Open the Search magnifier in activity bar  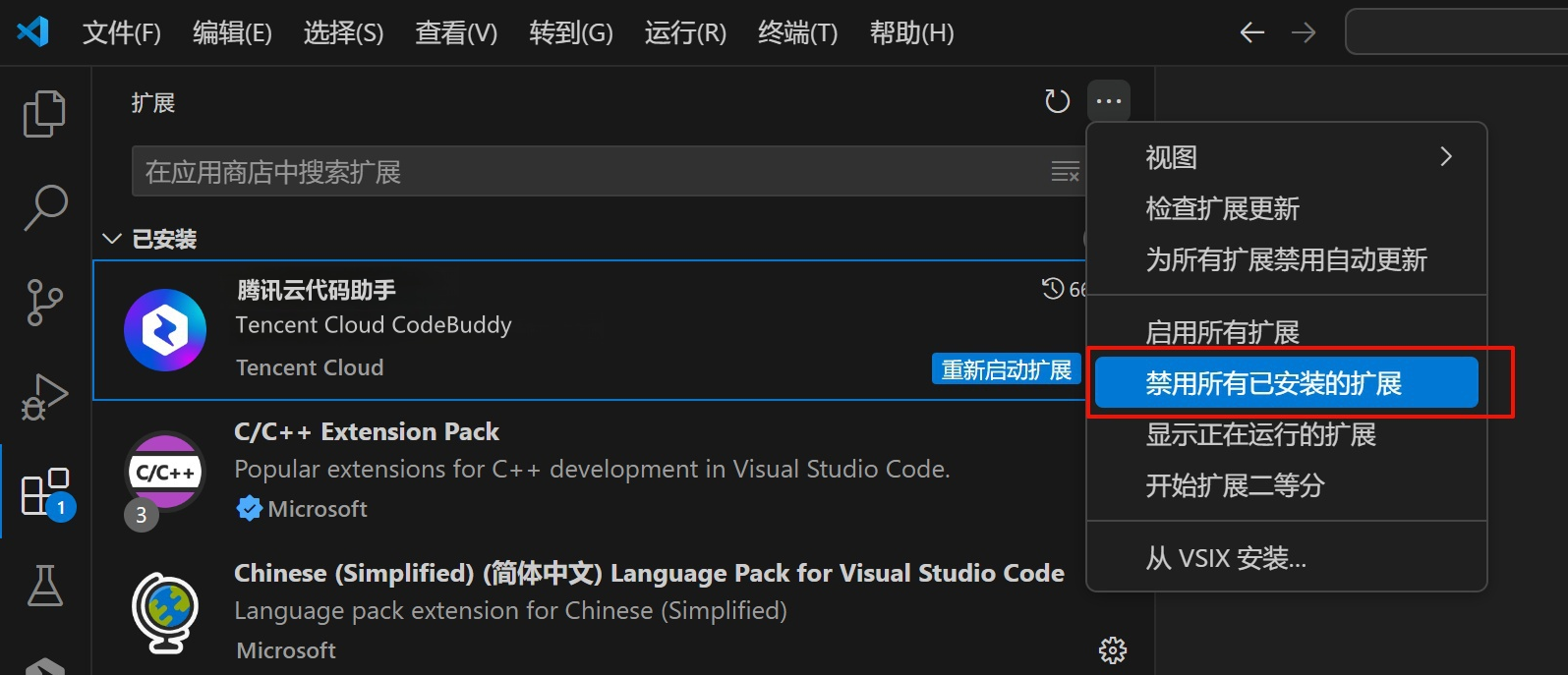click(45, 207)
